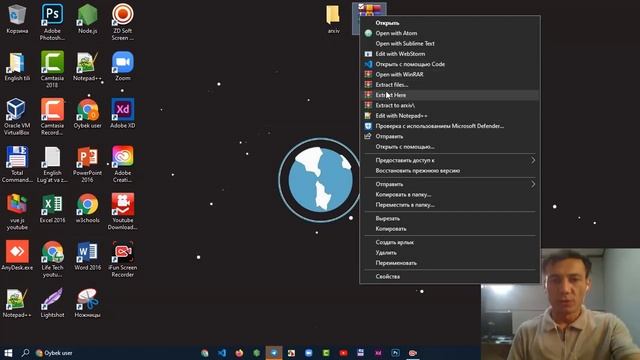Select the Adobe Creative Cloud shortcut
Viewport: 640px width, 360px height.
(122, 164)
